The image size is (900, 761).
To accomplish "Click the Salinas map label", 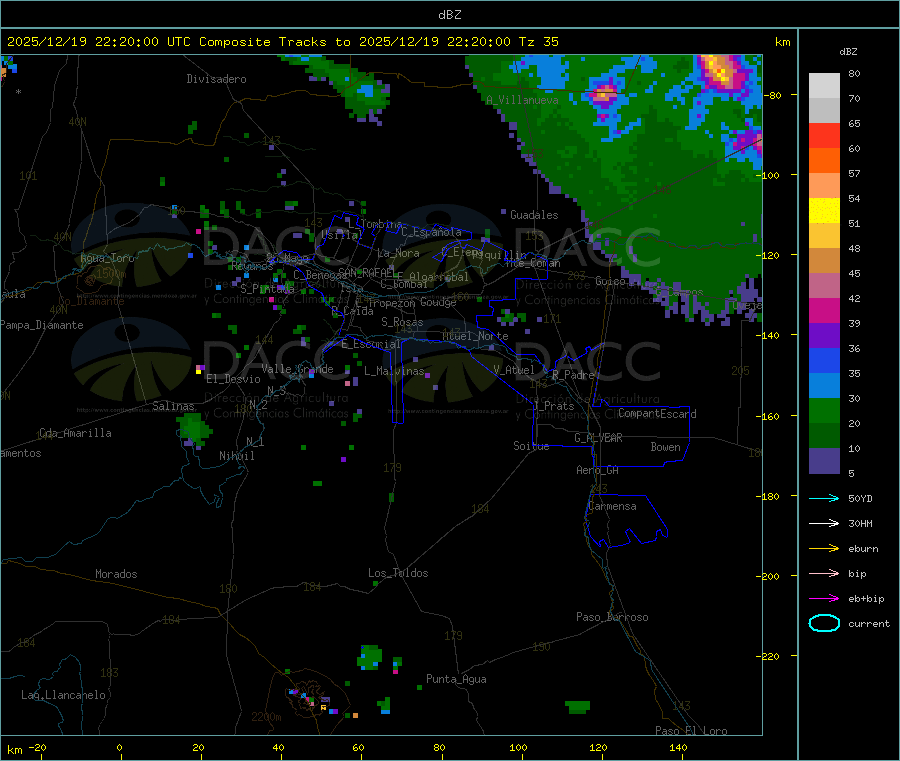I will 173,406.
